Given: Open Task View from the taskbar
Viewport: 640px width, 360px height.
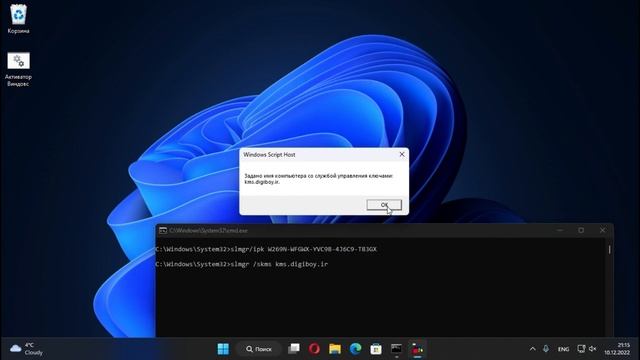Looking at the screenshot, I should click(x=294, y=349).
